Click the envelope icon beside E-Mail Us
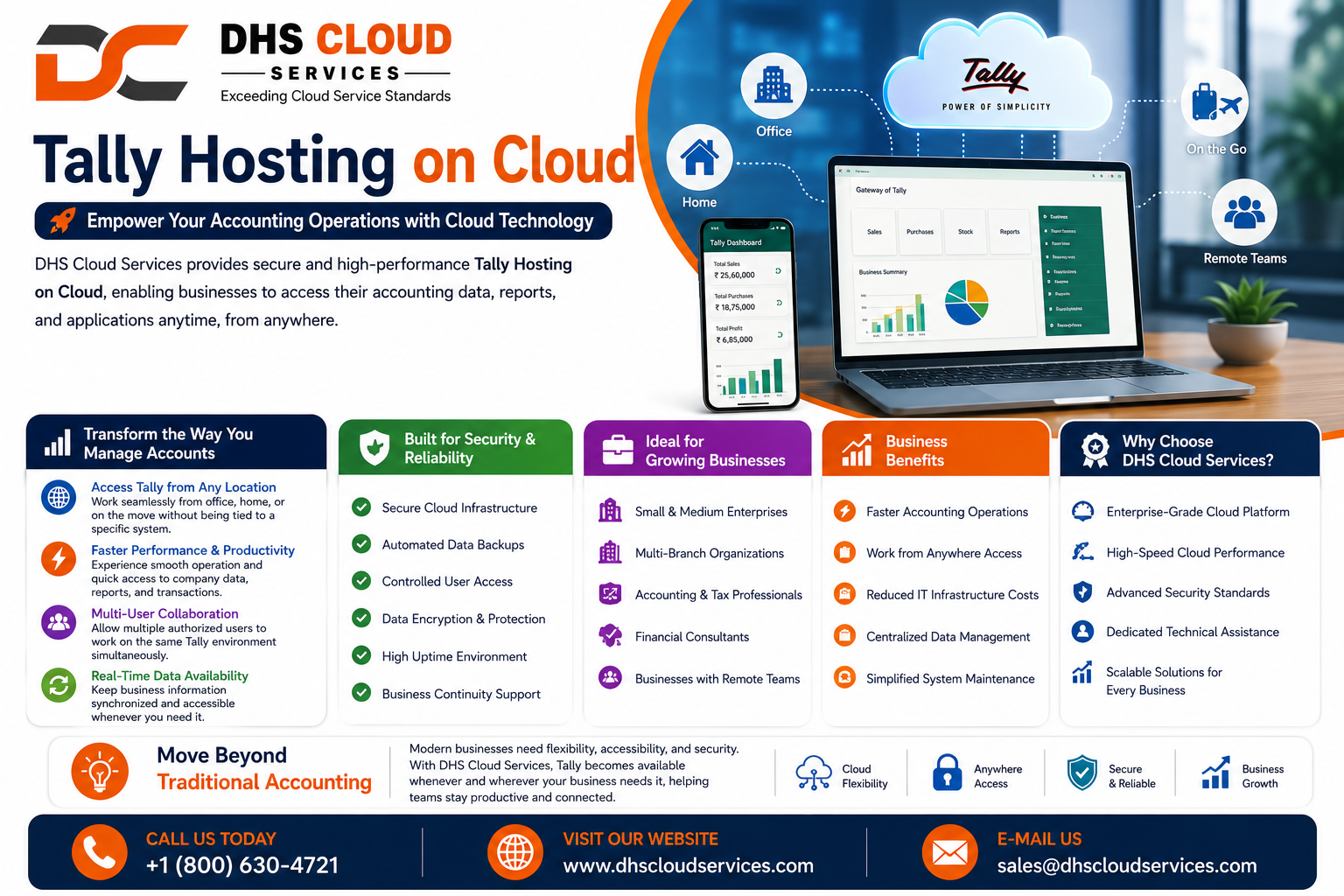This screenshot has width=1344, height=896. click(x=949, y=852)
